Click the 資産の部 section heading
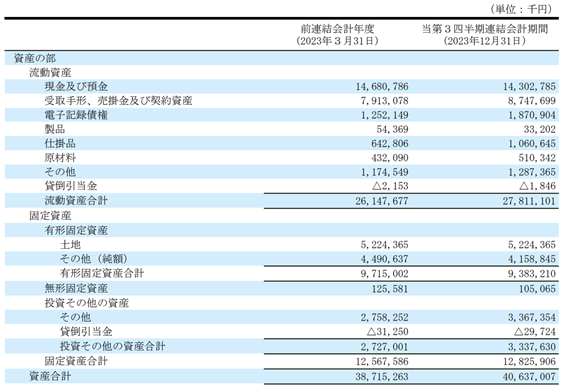 coord(35,58)
